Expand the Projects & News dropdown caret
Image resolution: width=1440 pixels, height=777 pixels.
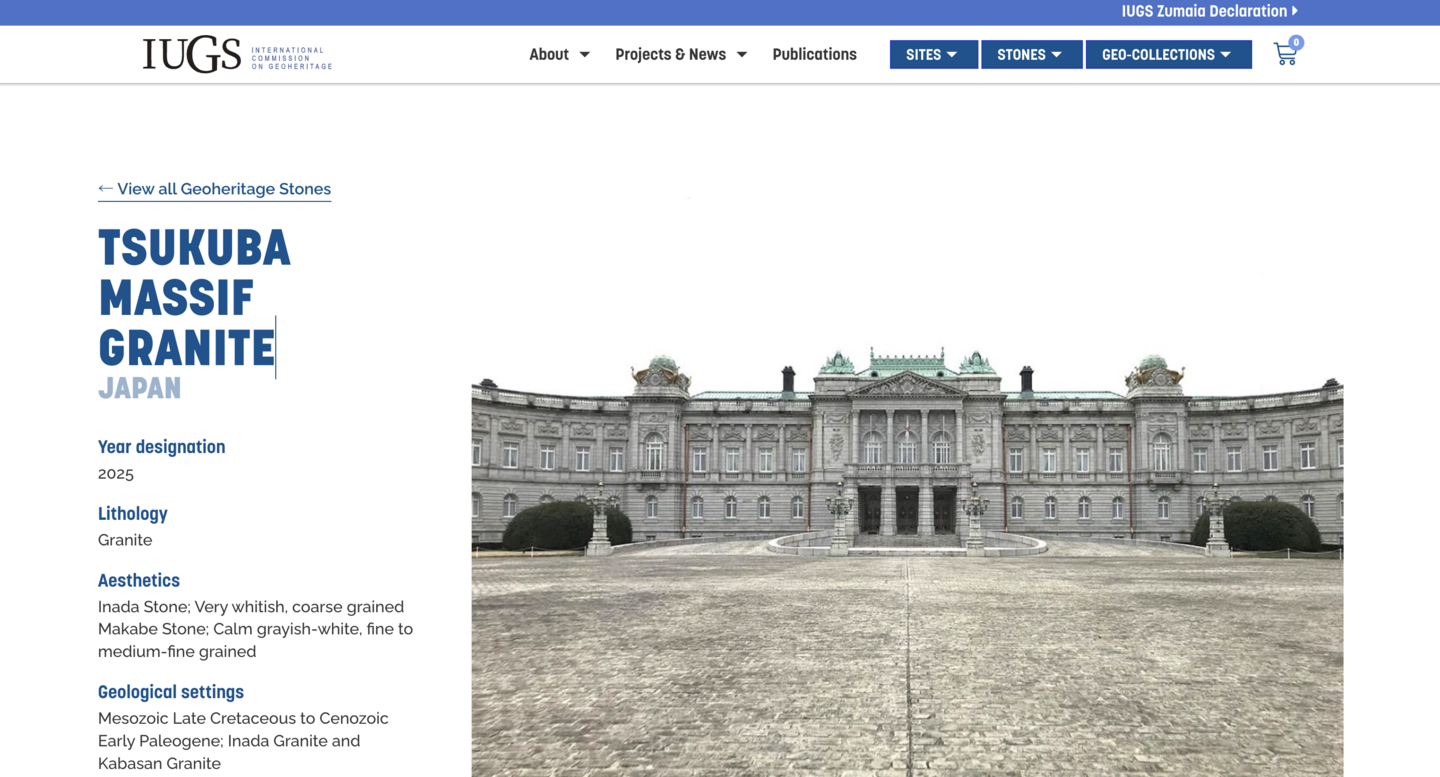pyautogui.click(x=742, y=55)
